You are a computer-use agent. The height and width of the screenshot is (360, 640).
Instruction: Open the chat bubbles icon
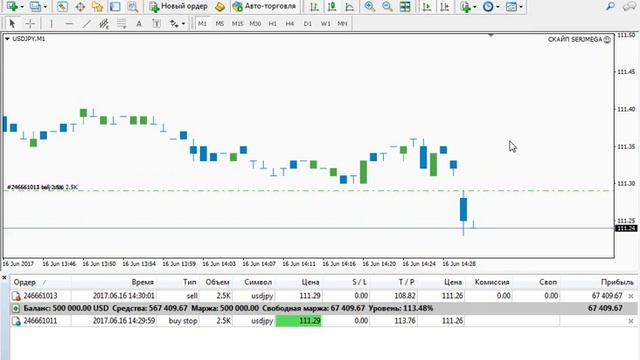629,7
